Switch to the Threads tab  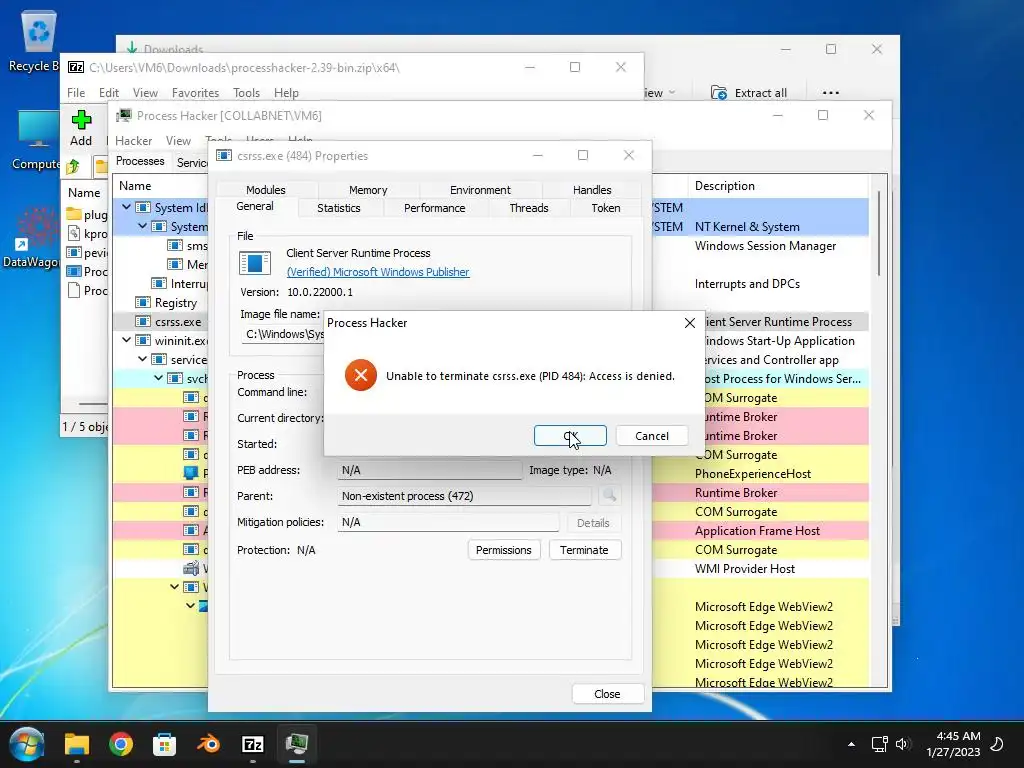tap(528, 208)
